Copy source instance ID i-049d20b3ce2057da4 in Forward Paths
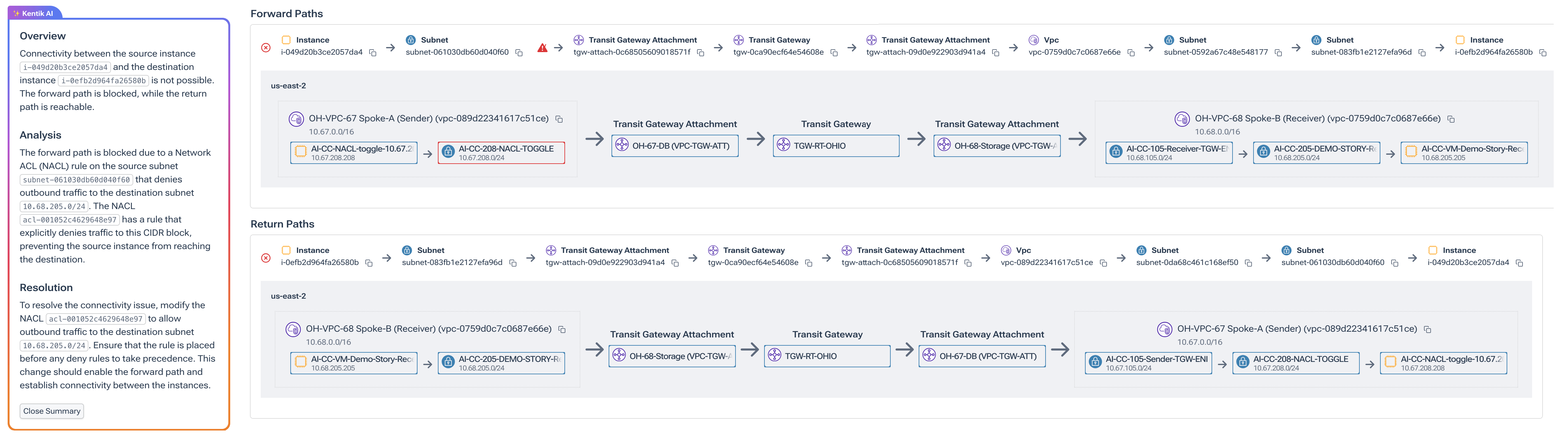Image resolution: width=1568 pixels, height=441 pixels. (x=372, y=53)
